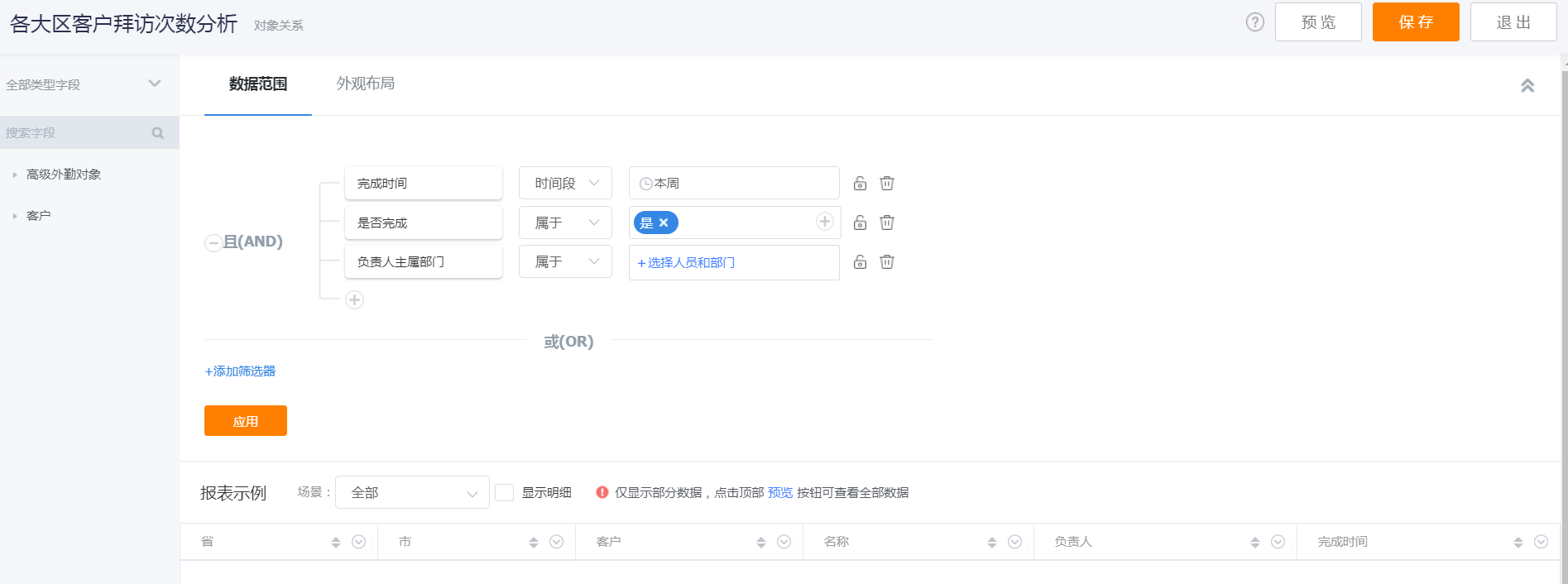
Task: Click the orange 保存 button
Action: point(1415,22)
